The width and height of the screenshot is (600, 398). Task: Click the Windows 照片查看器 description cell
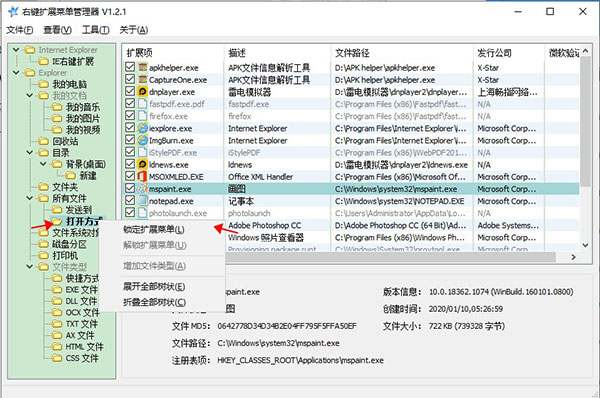pos(266,238)
